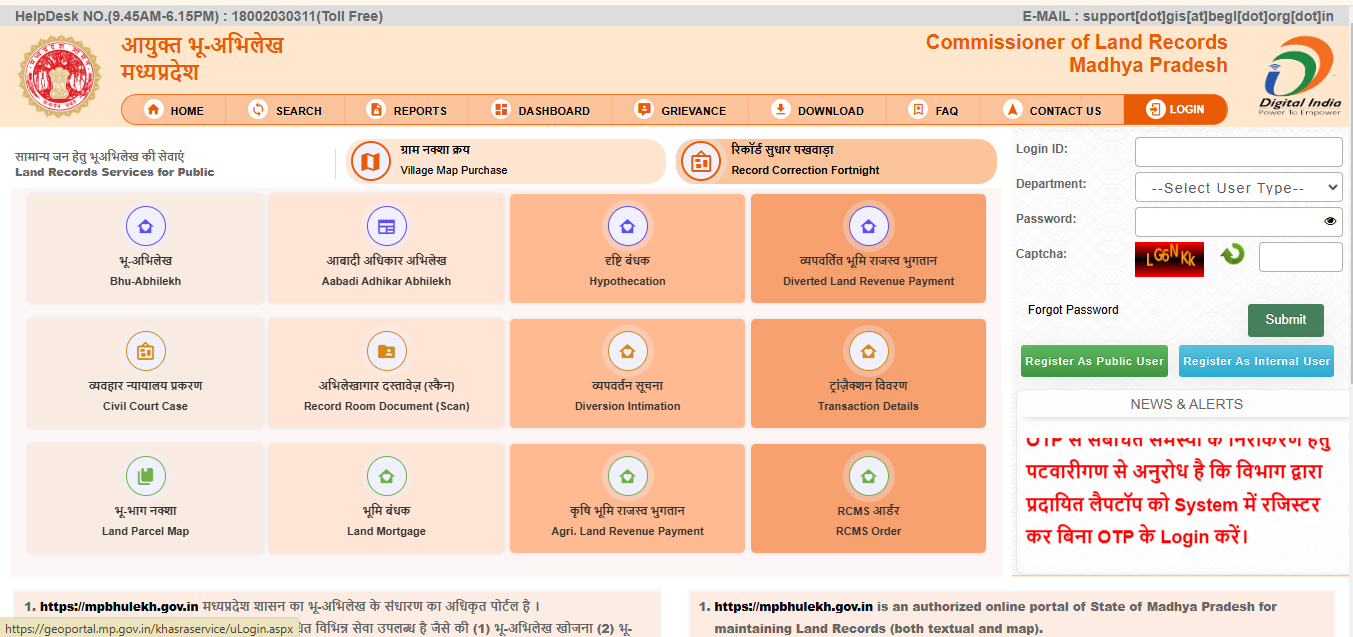
Task: Refresh the captcha image
Action: [x=1233, y=255]
